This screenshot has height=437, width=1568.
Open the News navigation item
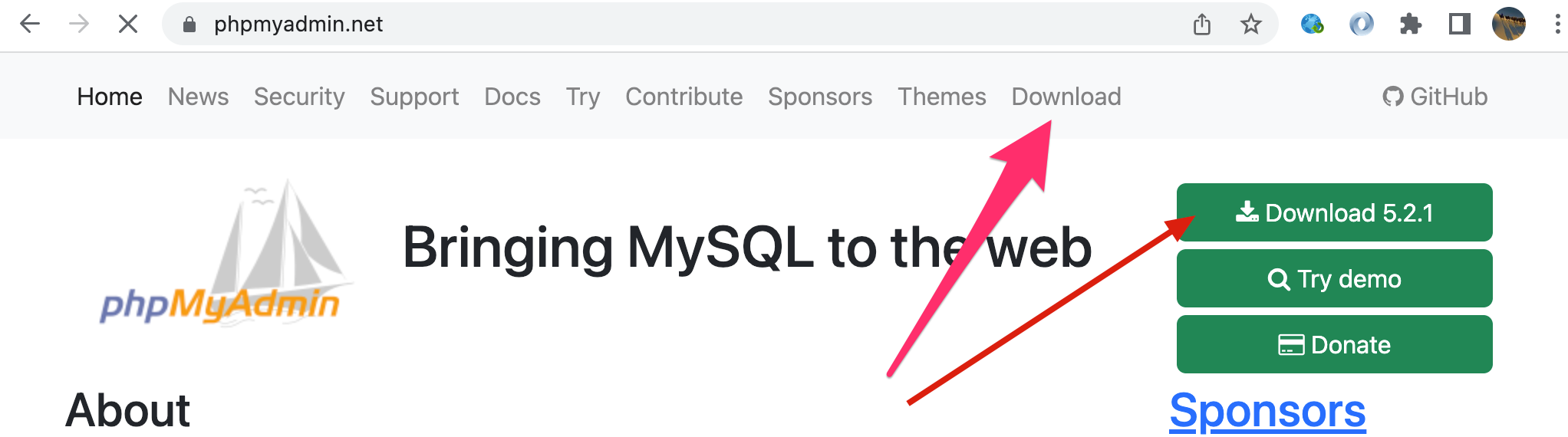pos(198,97)
